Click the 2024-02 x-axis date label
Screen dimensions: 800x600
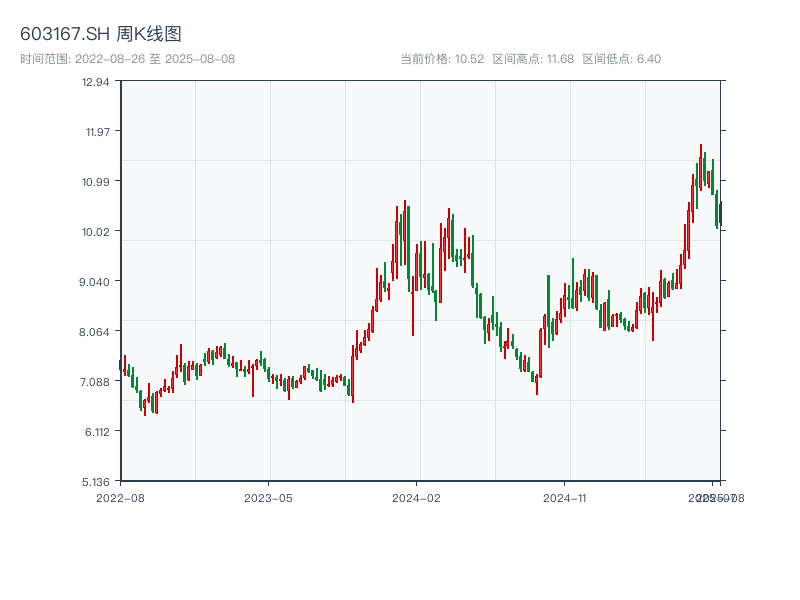tap(417, 497)
